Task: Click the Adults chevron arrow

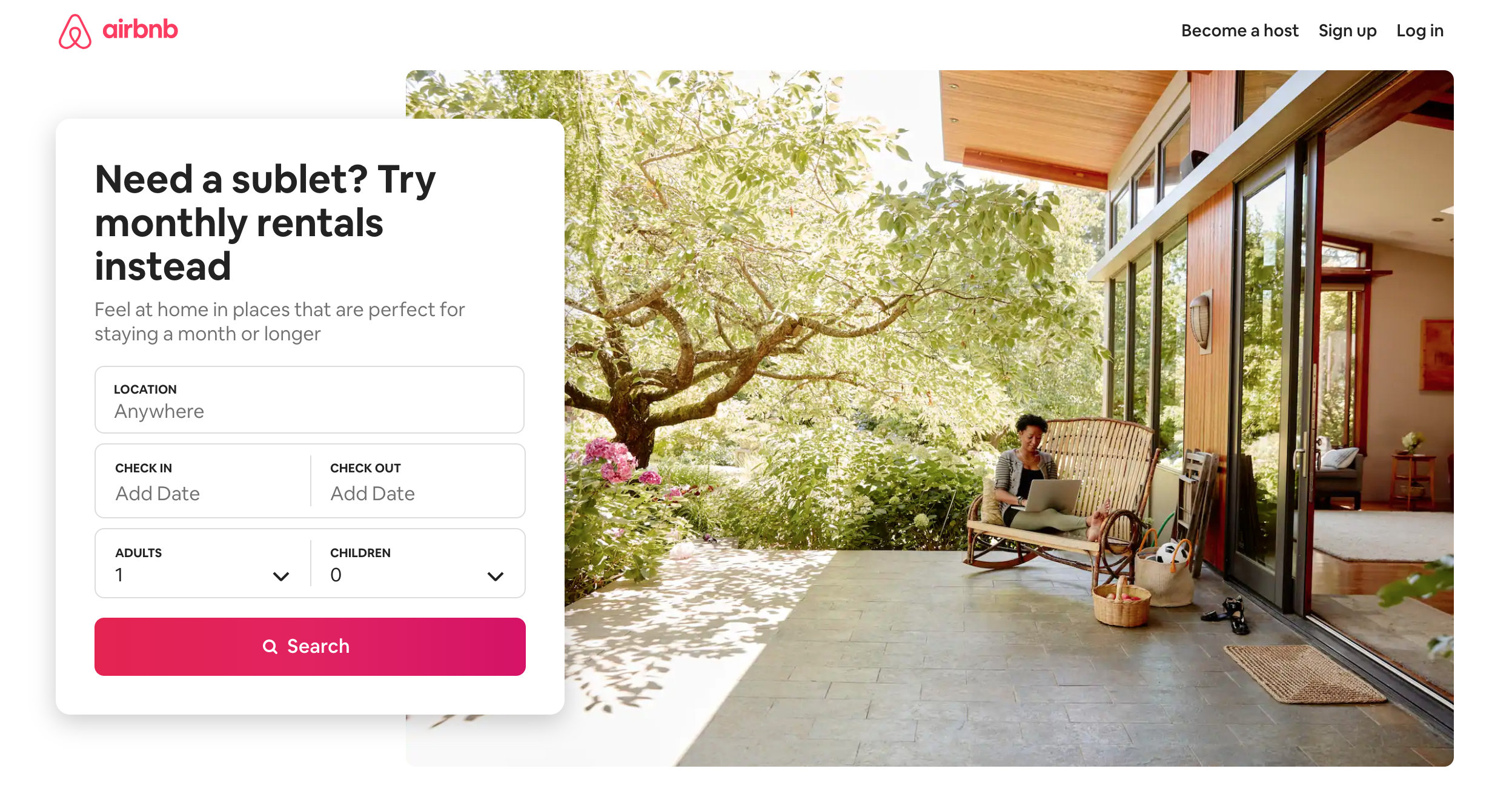Action: (281, 577)
